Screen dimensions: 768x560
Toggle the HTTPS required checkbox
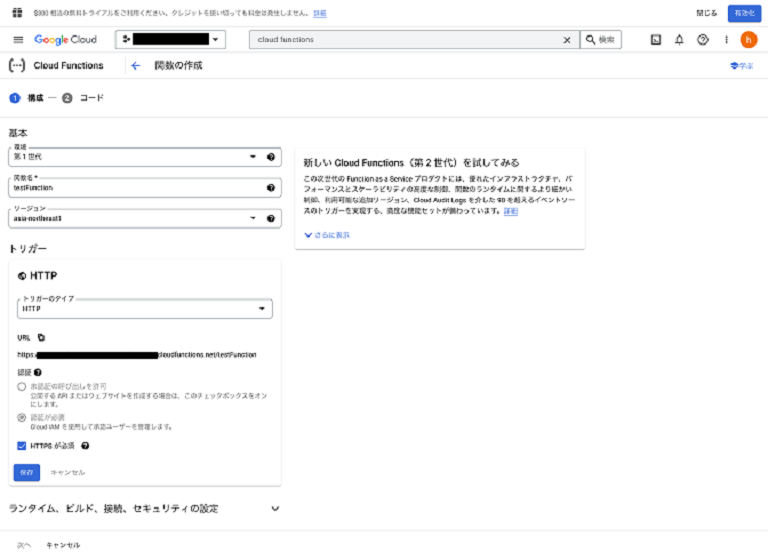click(x=22, y=446)
